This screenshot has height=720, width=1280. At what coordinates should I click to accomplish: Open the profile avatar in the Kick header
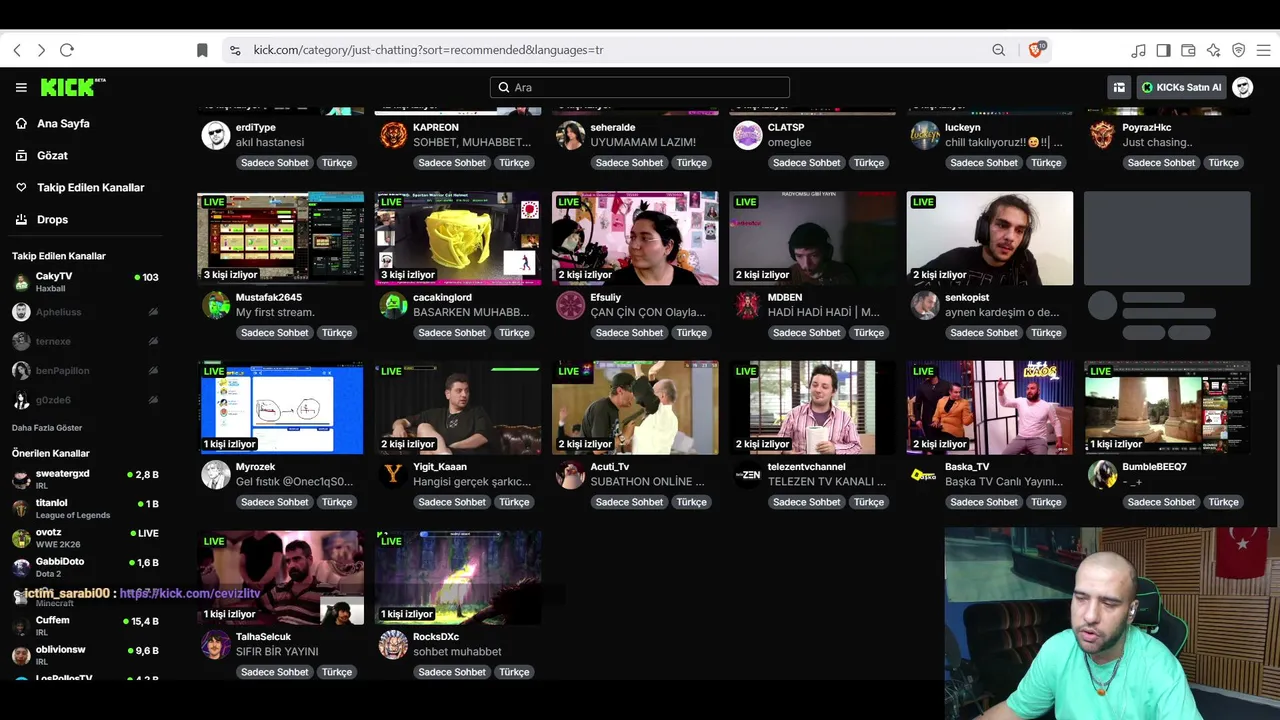tap(1243, 87)
